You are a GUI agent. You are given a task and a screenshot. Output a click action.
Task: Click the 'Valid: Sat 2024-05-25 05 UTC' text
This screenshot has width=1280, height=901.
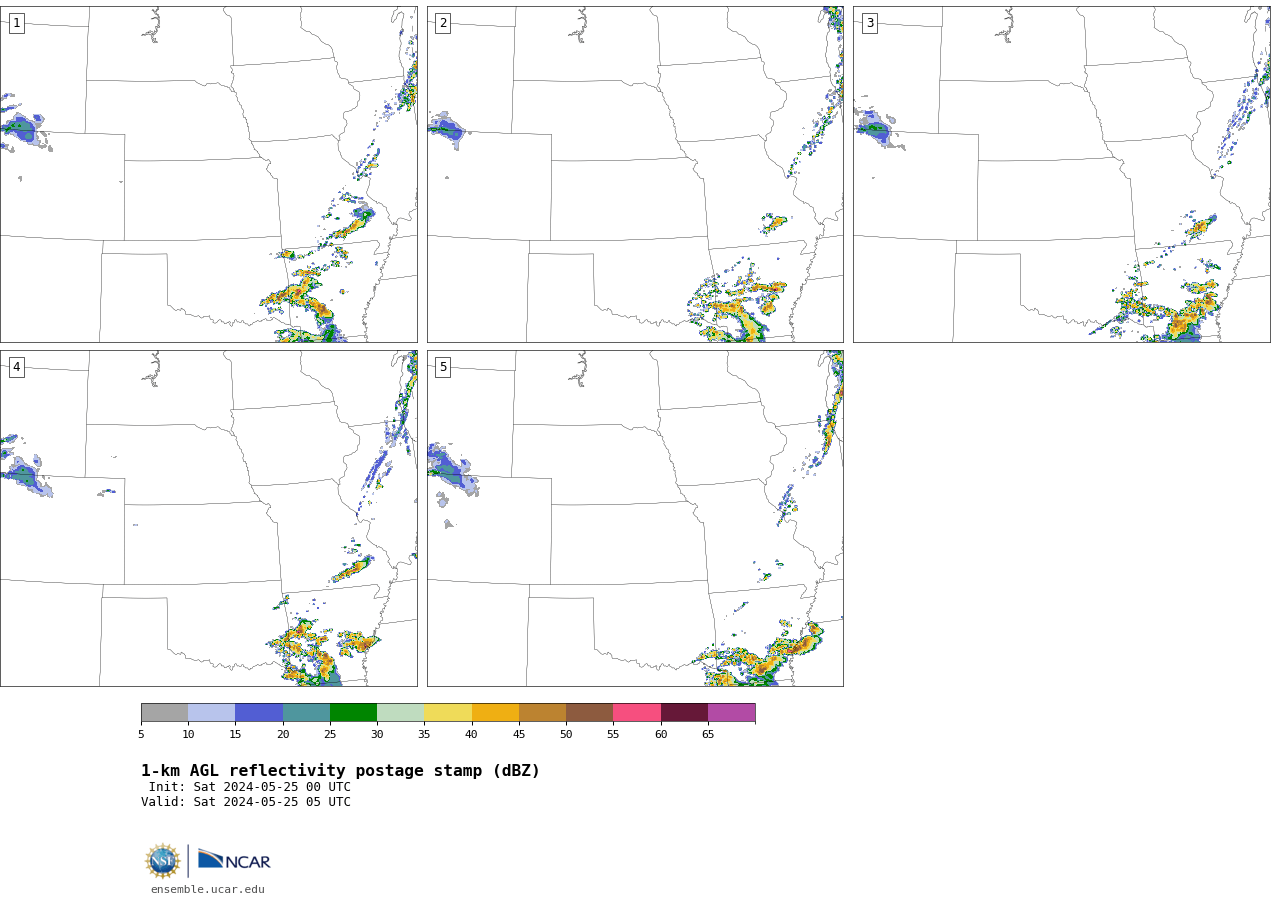pyautogui.click(x=246, y=802)
